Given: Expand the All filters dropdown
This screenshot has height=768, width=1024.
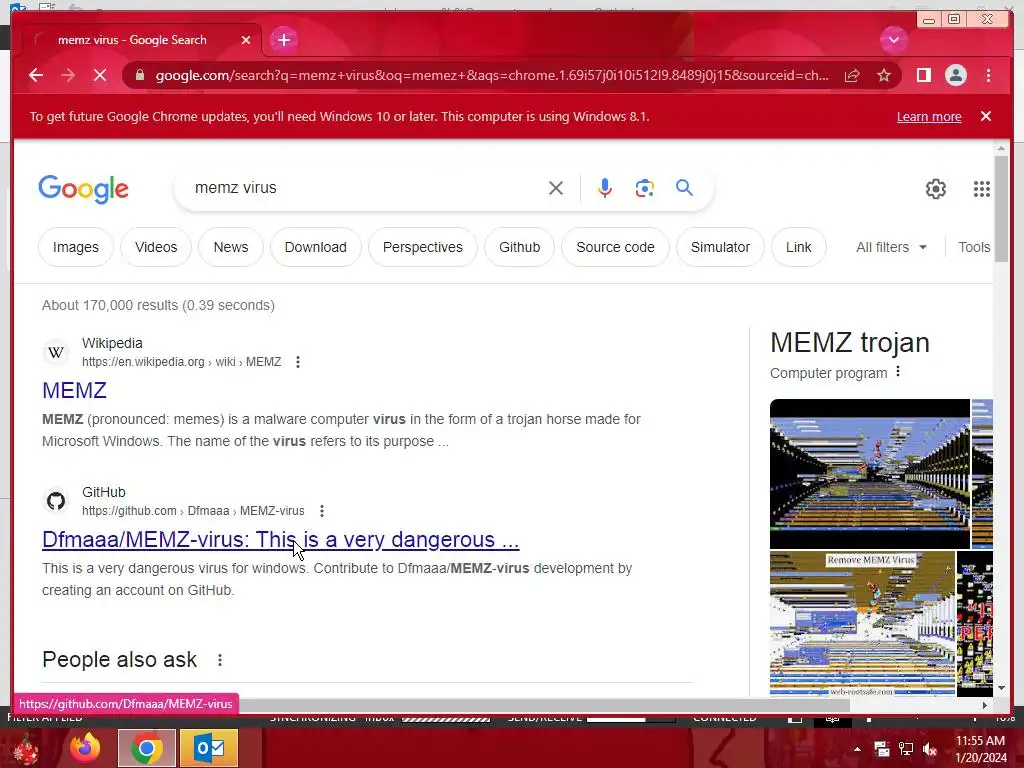Looking at the screenshot, I should pos(891,247).
